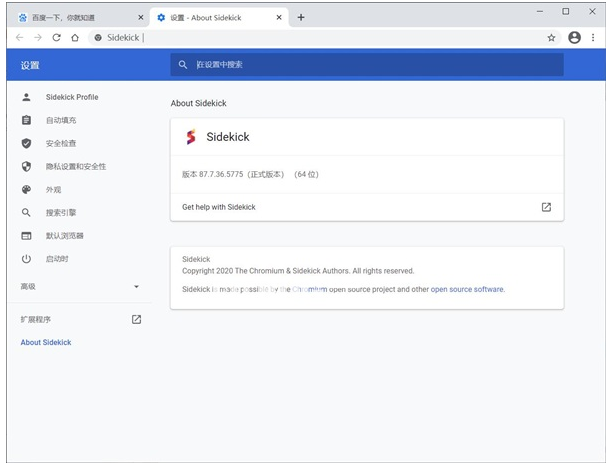Click the clipboard icon beside 自动填充
Viewport: 615px width, 468px height.
[x=26, y=120]
